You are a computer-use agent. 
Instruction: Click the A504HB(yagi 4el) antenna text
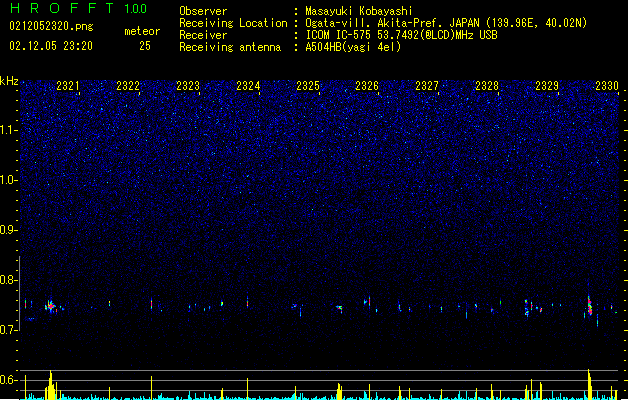(x=353, y=47)
